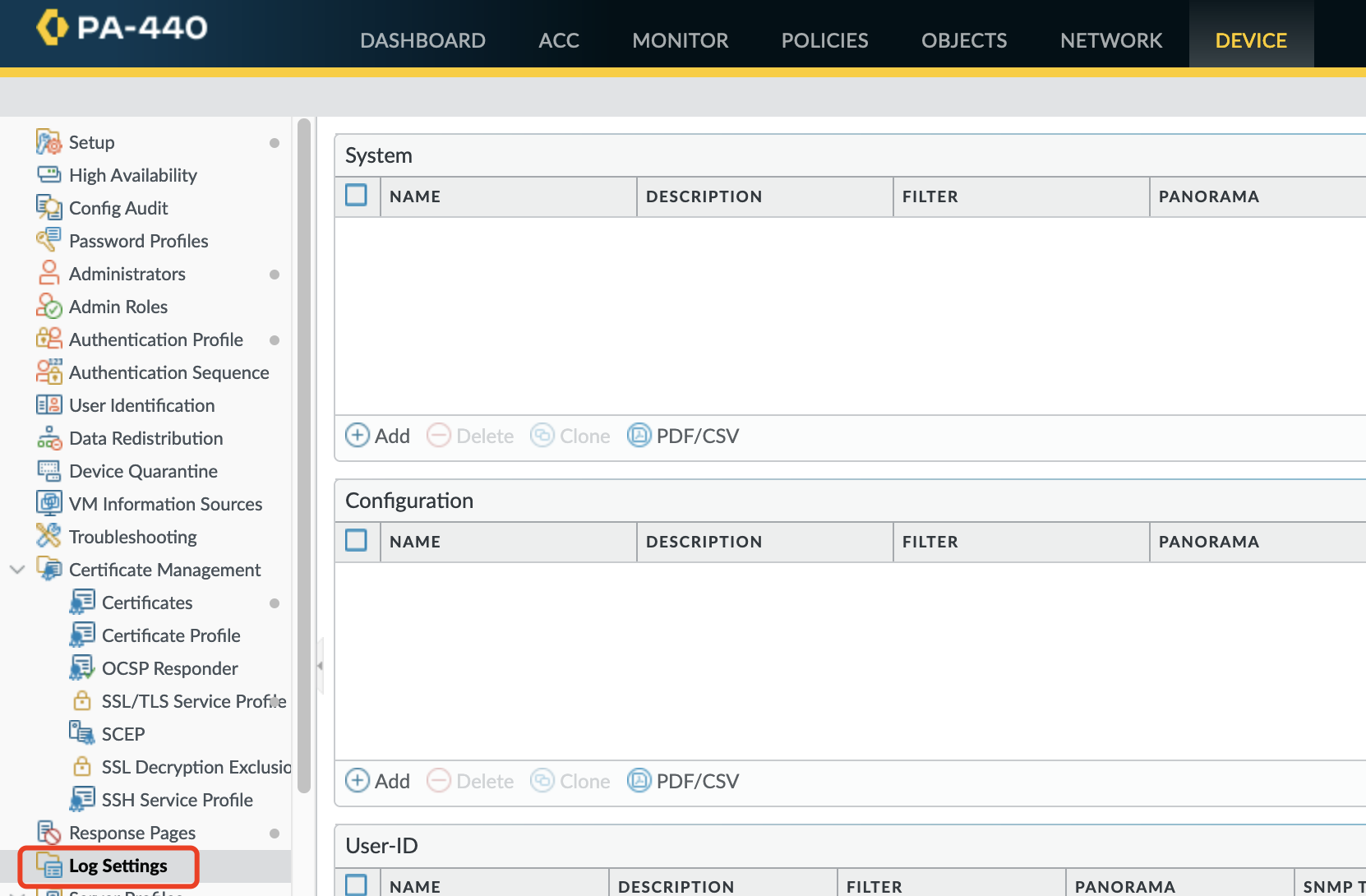Click the Response Pages icon
Screen dimensions: 1366x896
click(48, 833)
